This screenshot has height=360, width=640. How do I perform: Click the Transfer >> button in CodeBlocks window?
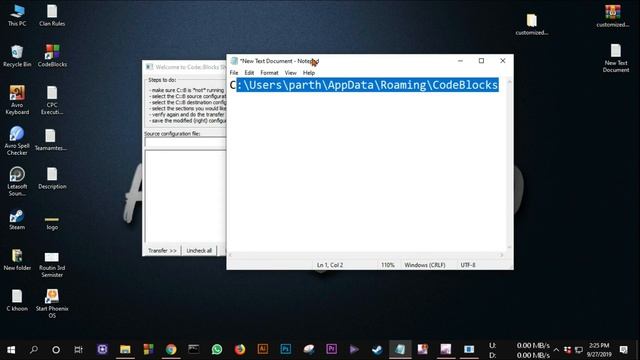coord(162,250)
